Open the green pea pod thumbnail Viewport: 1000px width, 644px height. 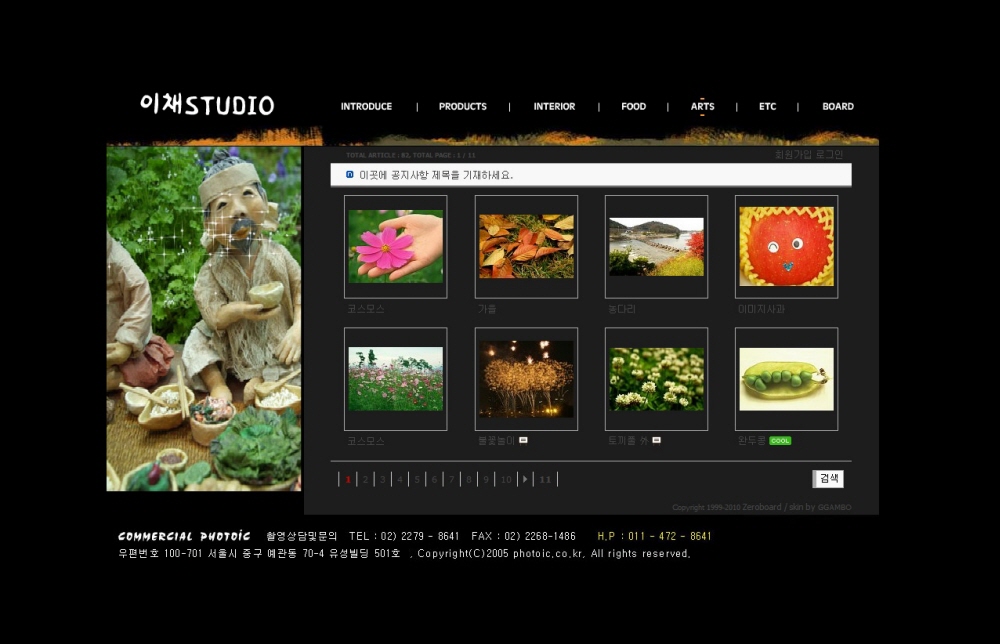tap(786, 379)
